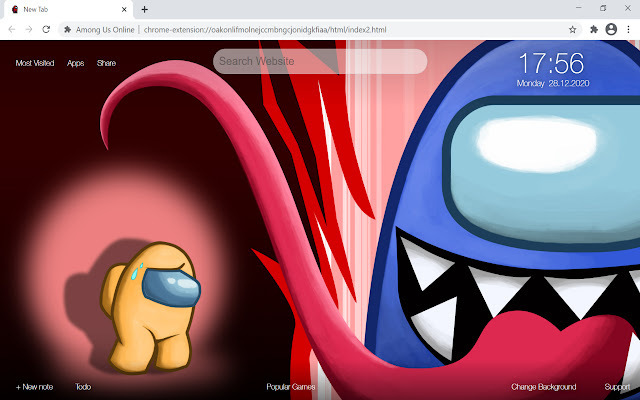This screenshot has height=400, width=640.
Task: Open the Most Visited menu
Action: click(35, 63)
